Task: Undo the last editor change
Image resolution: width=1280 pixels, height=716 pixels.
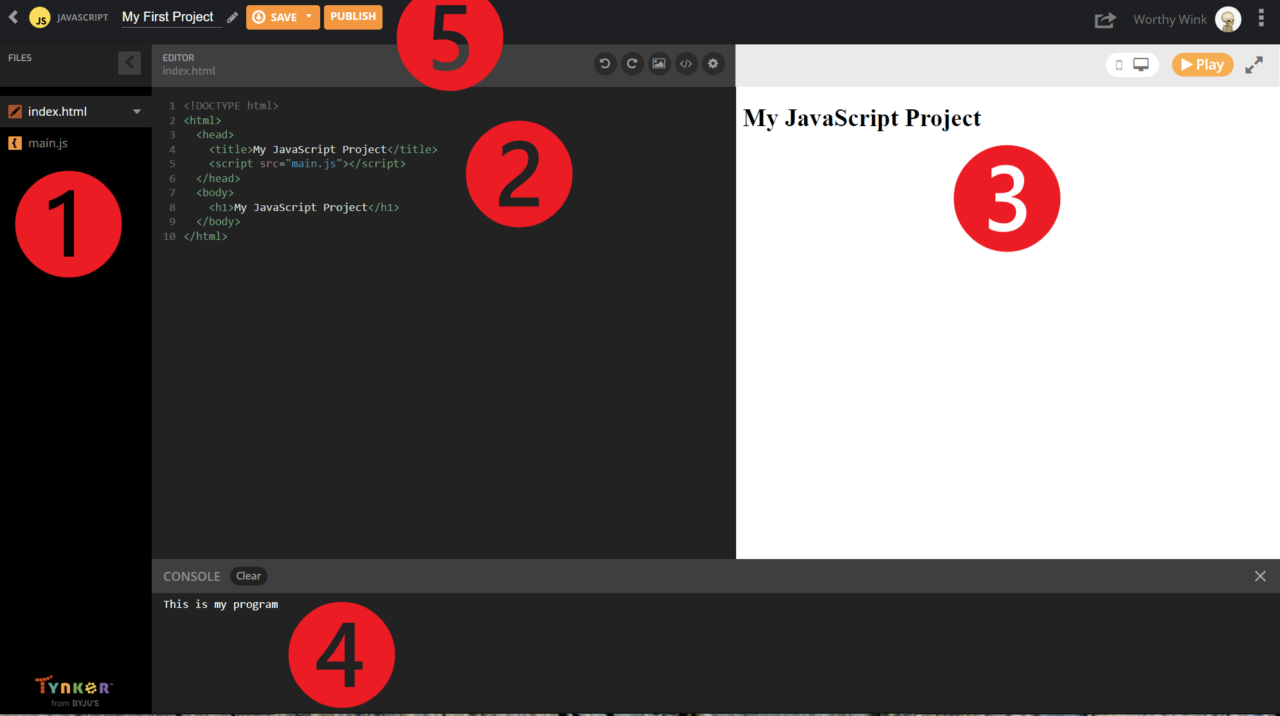Action: point(605,63)
